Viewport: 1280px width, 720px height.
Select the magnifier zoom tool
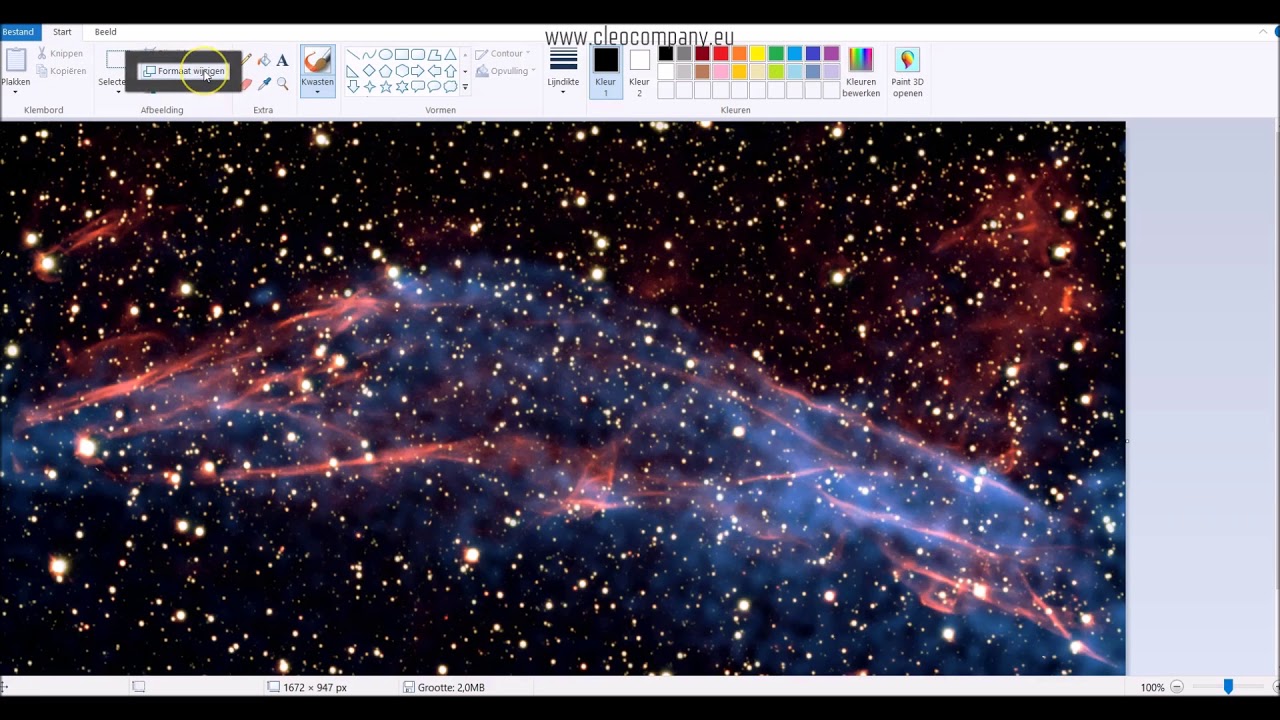282,84
